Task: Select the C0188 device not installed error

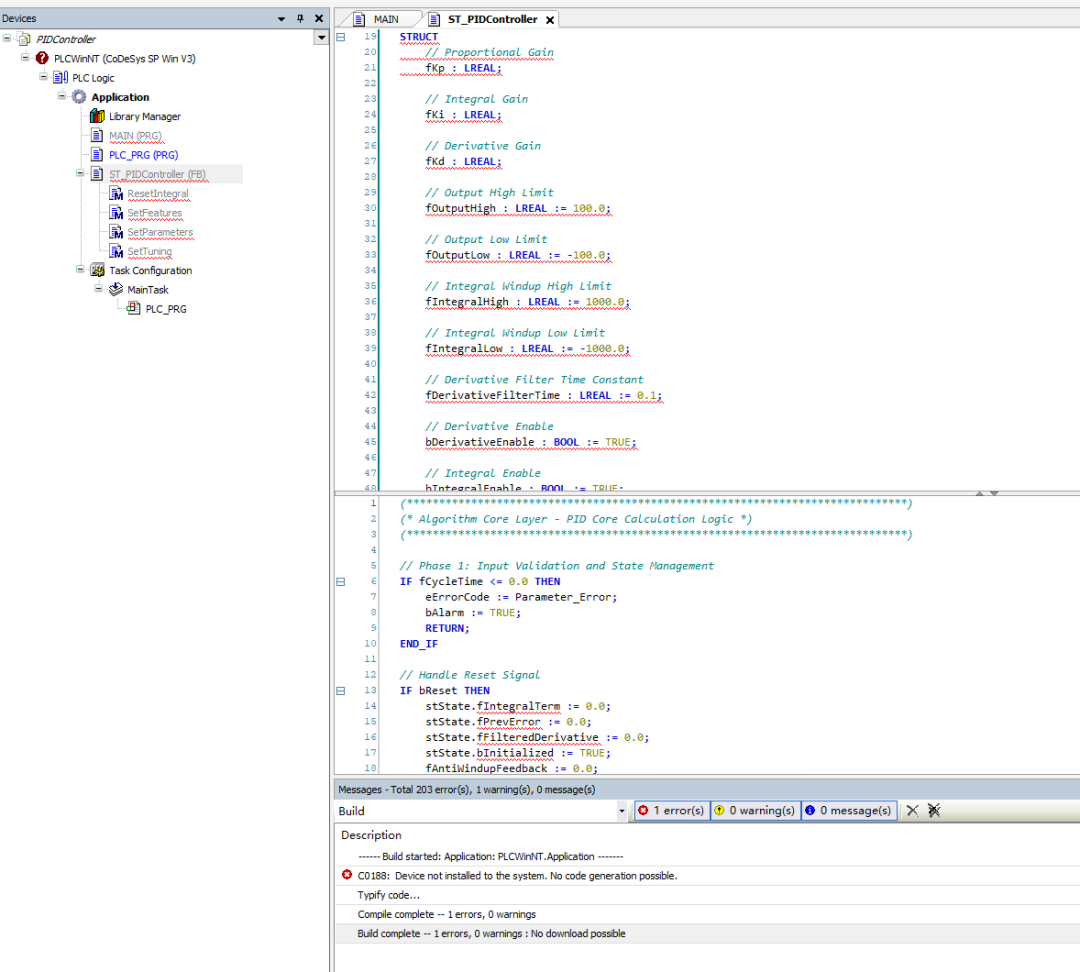Action: tap(516, 875)
